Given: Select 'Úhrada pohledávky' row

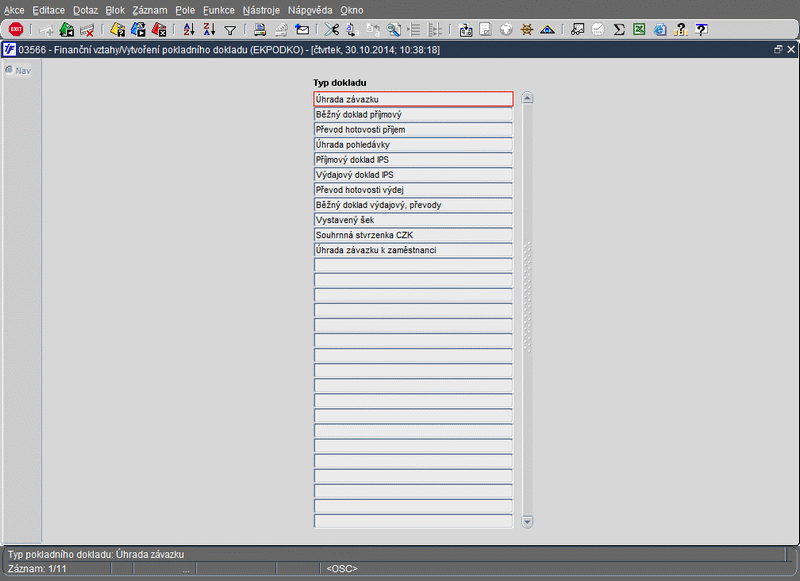Looking at the screenshot, I should click(413, 144).
